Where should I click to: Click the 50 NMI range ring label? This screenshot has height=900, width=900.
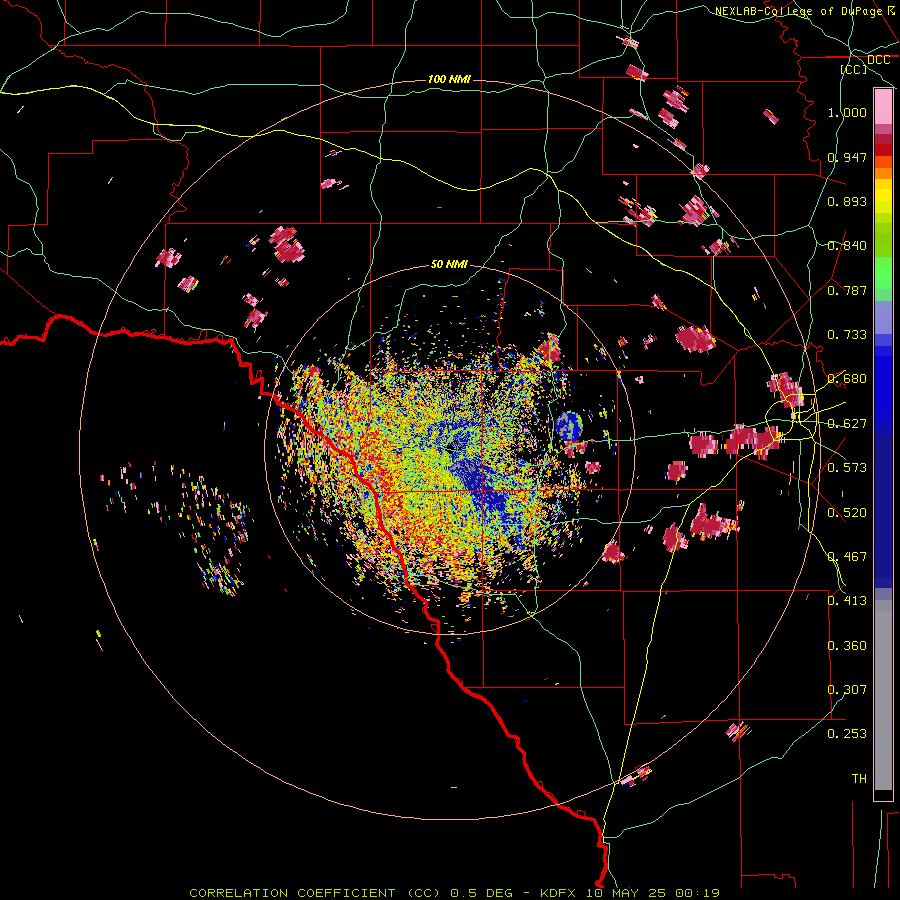point(449,264)
